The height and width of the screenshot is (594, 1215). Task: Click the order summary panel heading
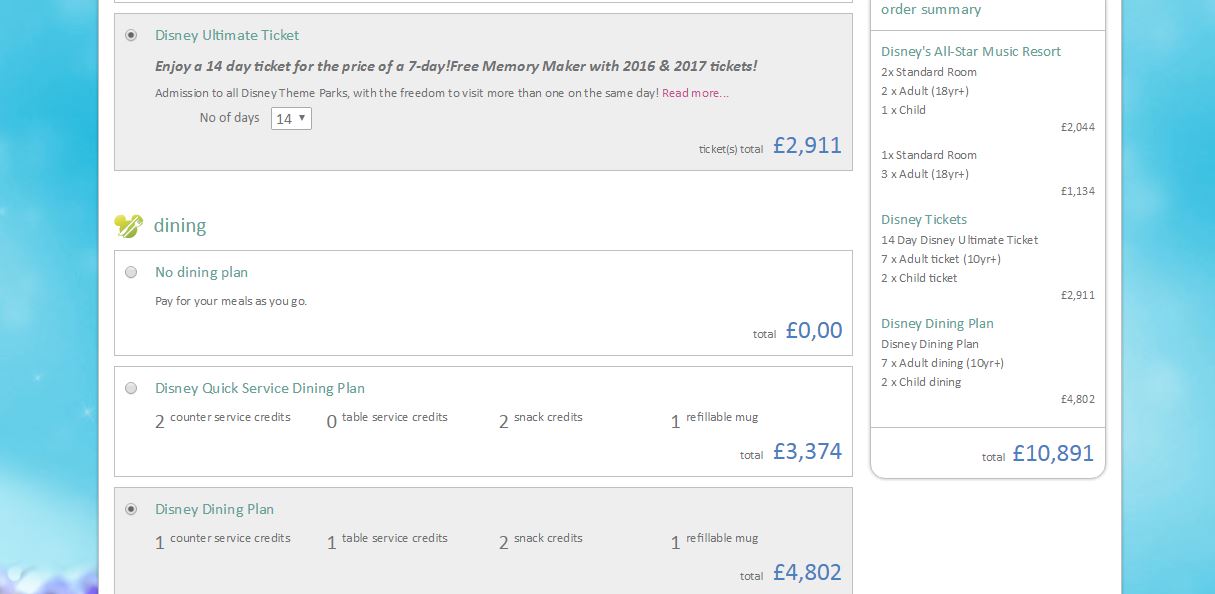click(x=931, y=10)
